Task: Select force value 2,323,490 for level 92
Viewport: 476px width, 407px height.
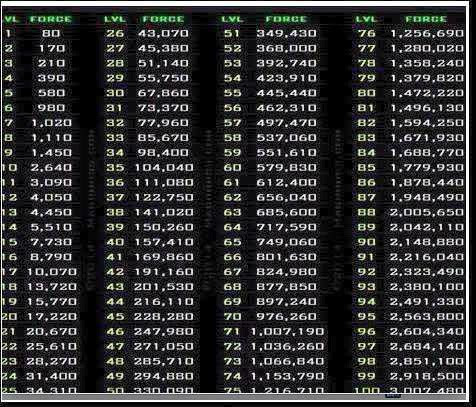Action: [x=427, y=272]
